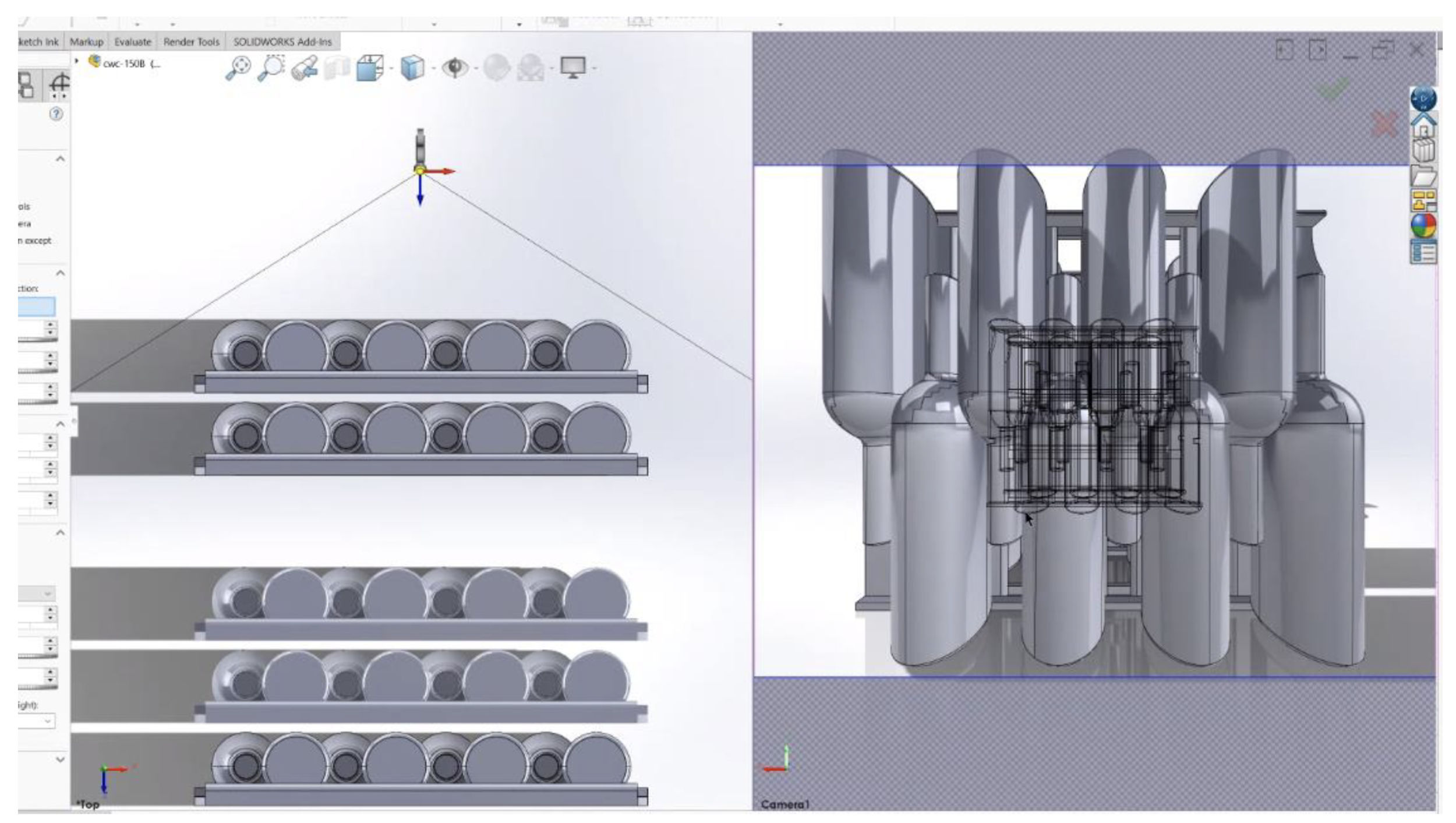Click the Zoom to Fit magnifier icon
Screen dimensions: 1456x823
tap(238, 68)
